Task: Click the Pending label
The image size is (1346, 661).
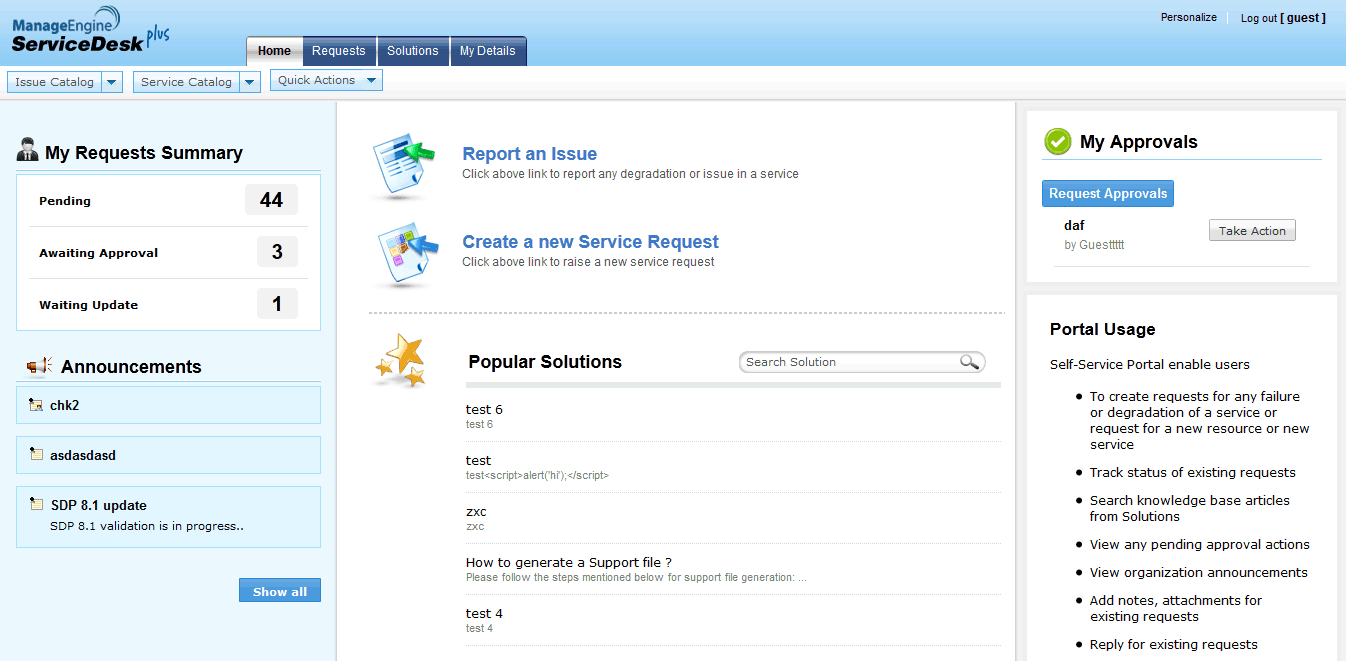Action: click(x=65, y=201)
